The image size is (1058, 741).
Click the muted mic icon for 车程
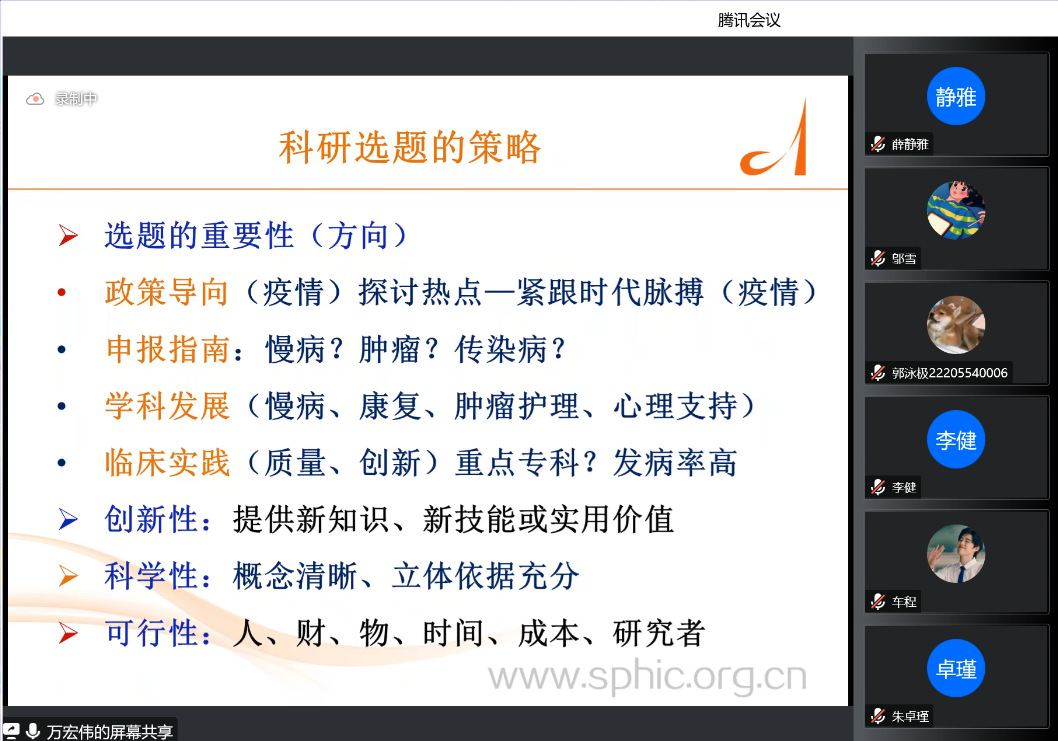[x=878, y=602]
